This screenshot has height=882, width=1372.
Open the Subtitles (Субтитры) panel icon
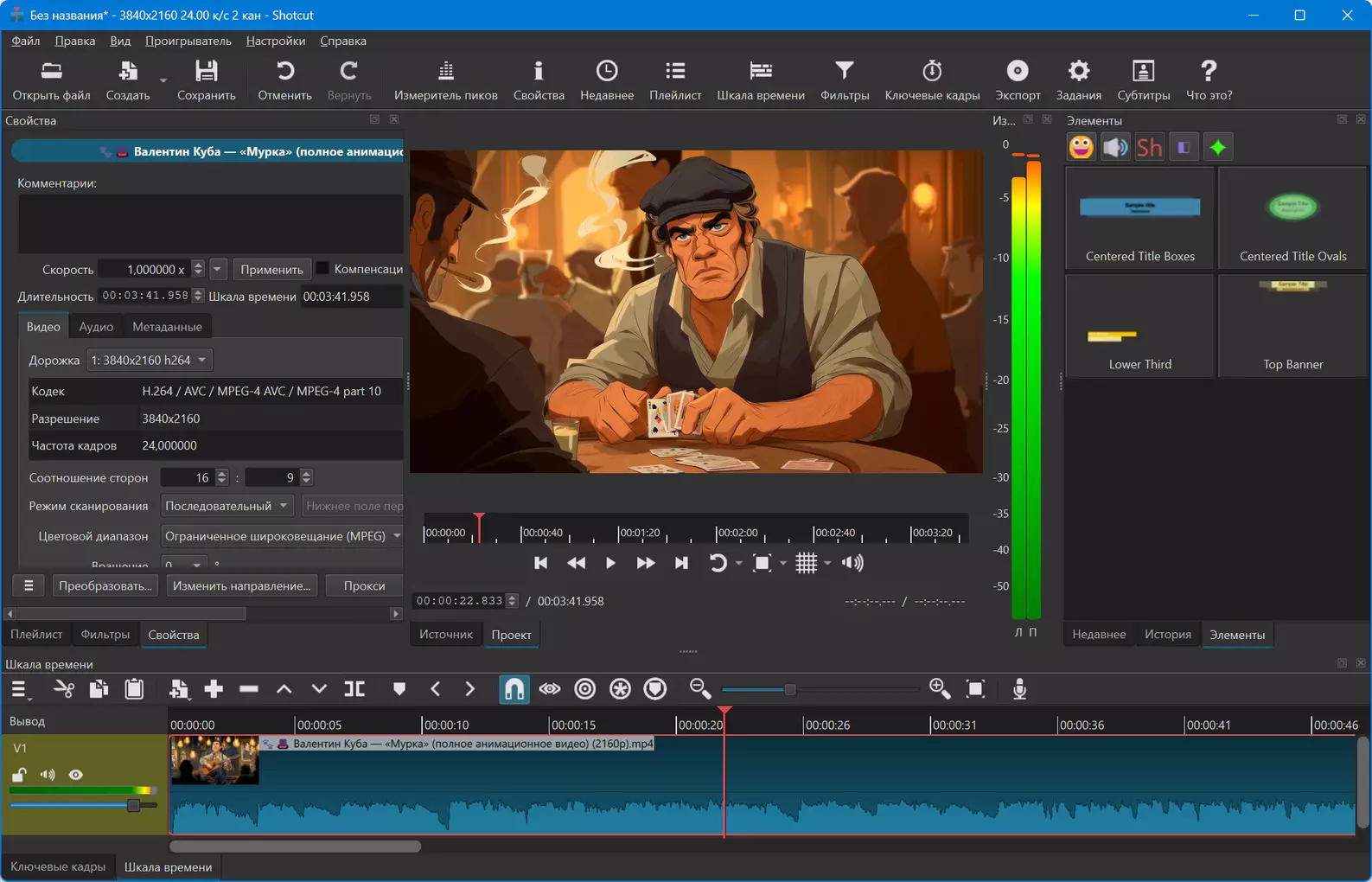[x=1143, y=81]
